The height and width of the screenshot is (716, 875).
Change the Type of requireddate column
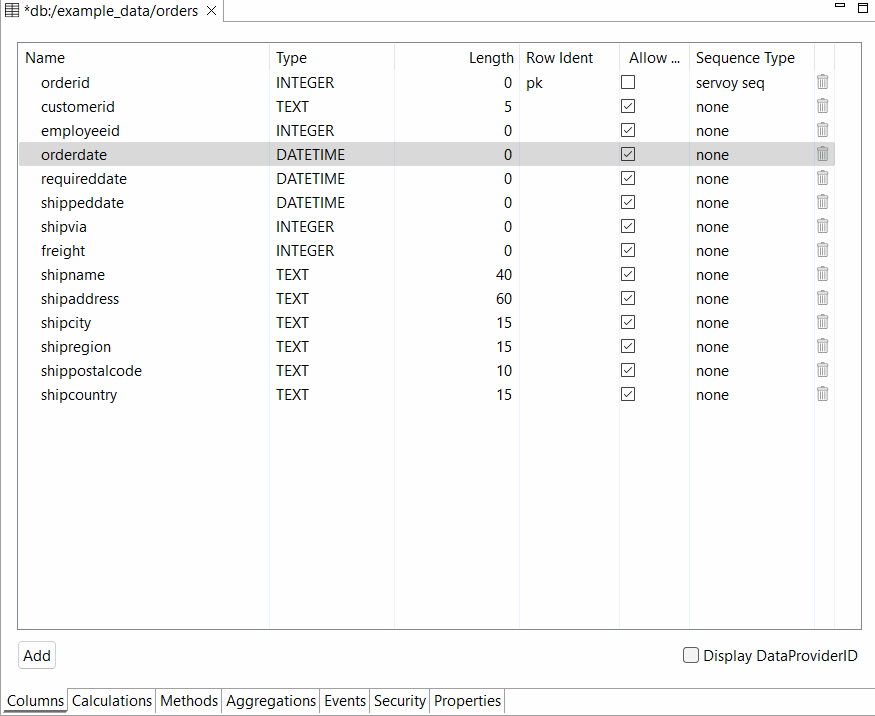(330, 179)
